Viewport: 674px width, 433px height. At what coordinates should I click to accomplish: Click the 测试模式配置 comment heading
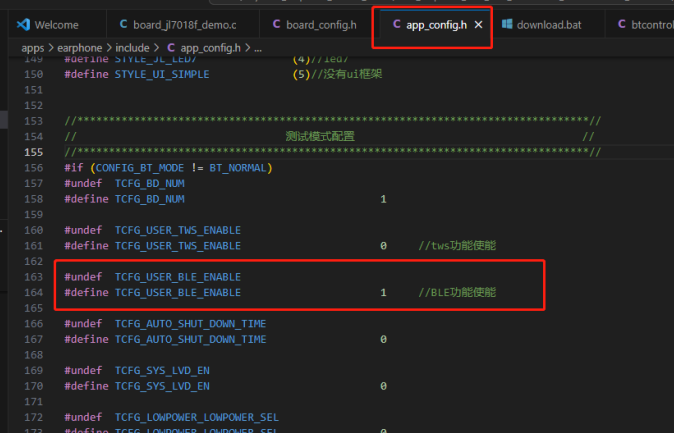pyautogui.click(x=320, y=137)
